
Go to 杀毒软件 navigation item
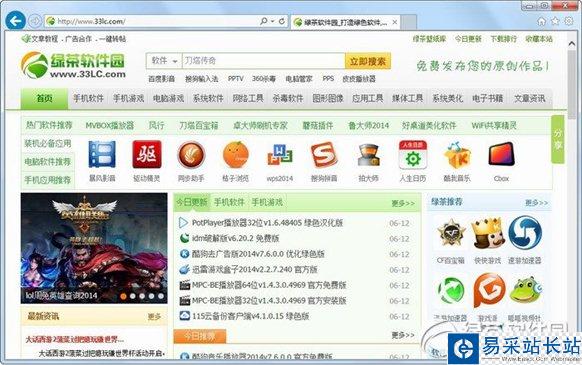tap(288, 98)
